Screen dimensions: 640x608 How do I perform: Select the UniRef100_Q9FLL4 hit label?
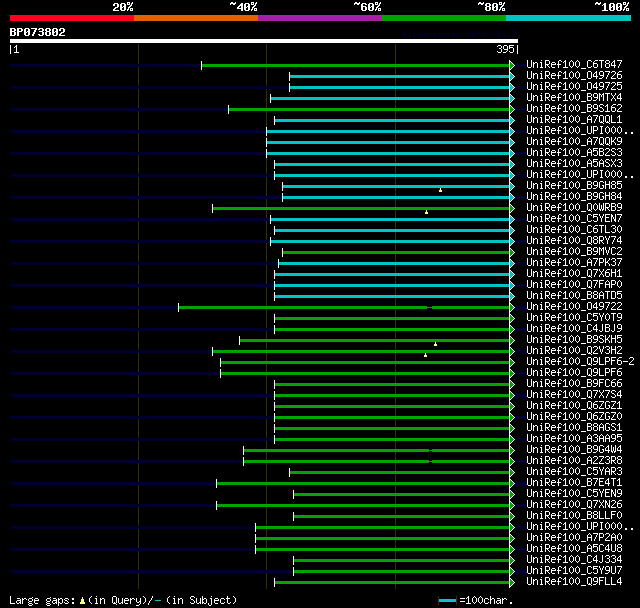574,582
